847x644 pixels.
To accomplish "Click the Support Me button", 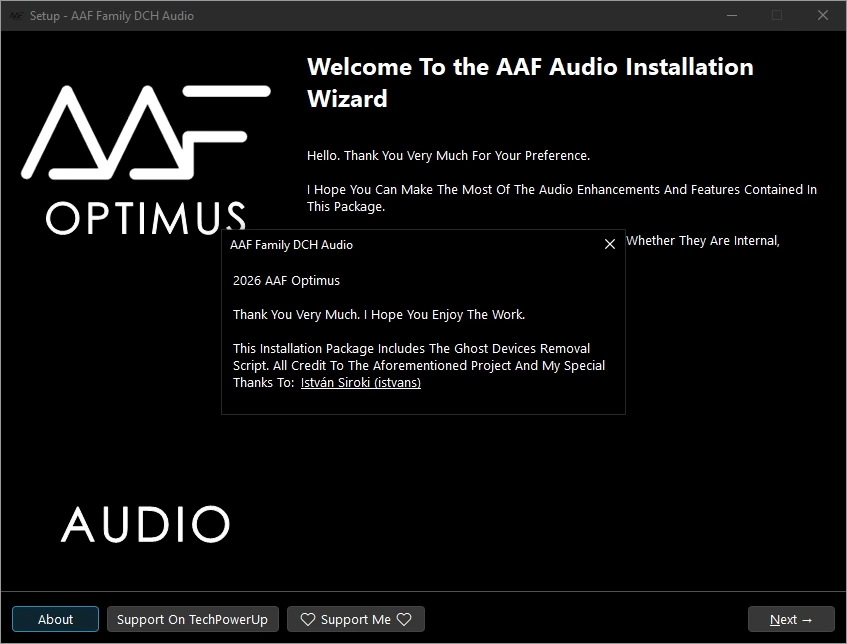I will pyautogui.click(x=355, y=619).
